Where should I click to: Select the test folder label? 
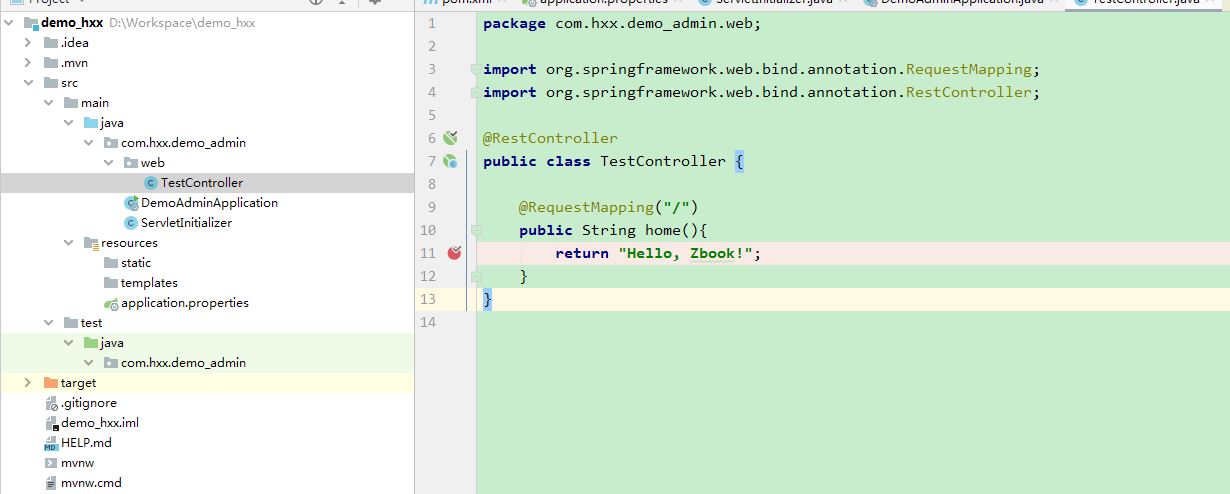[91, 323]
